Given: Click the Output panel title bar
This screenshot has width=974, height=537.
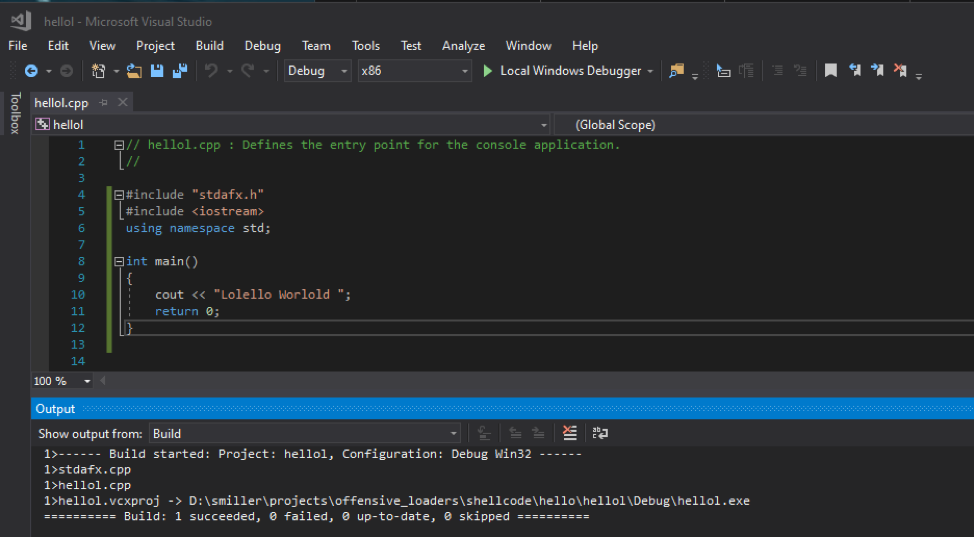Looking at the screenshot, I should (x=503, y=409).
